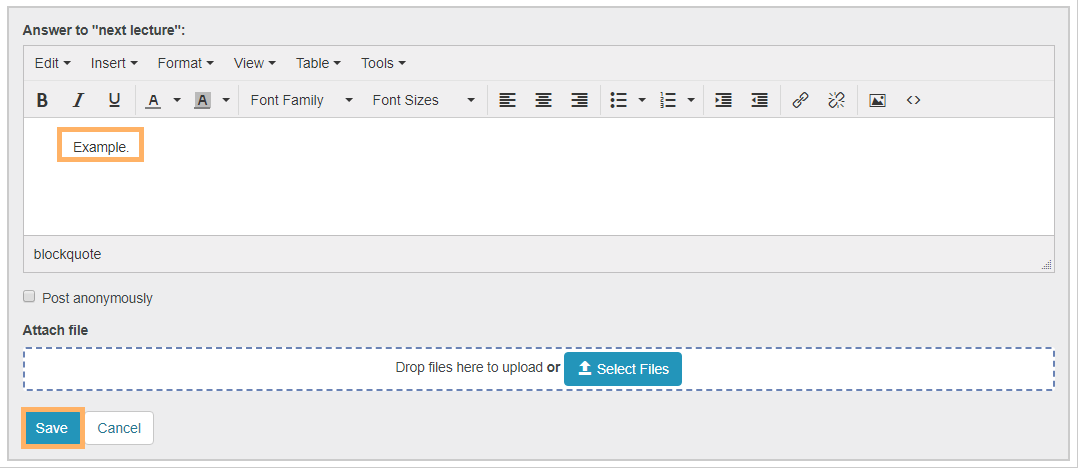
Task: Center align the text
Action: 543,100
